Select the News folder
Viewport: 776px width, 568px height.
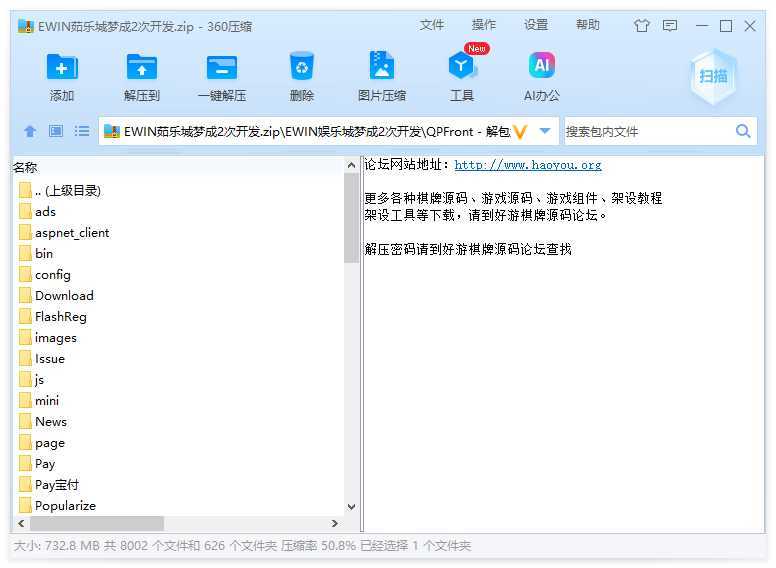[43, 422]
